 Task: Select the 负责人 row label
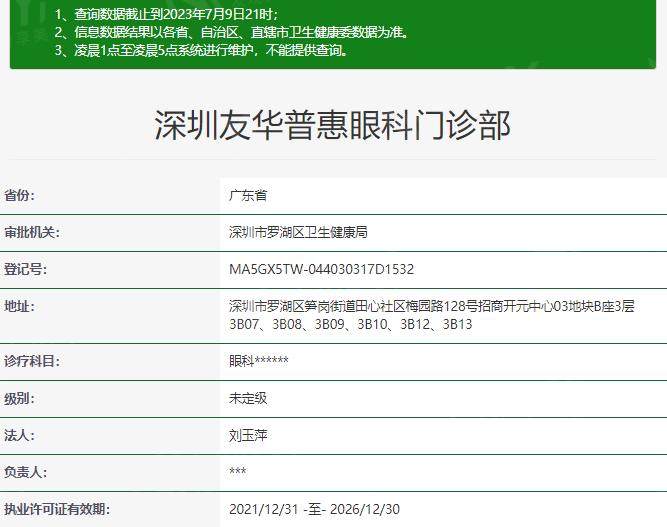pos(26,472)
